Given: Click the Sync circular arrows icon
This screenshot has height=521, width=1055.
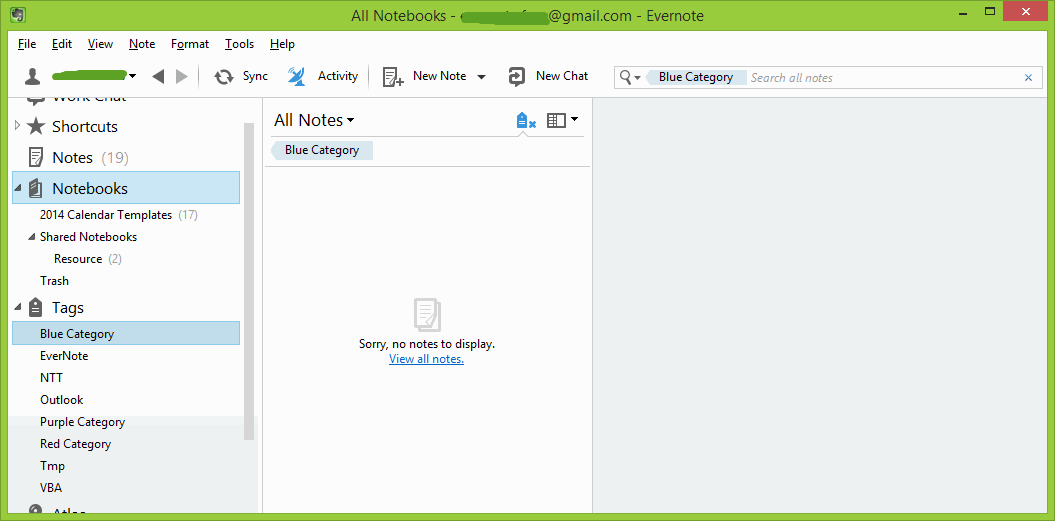Looking at the screenshot, I should [x=224, y=77].
